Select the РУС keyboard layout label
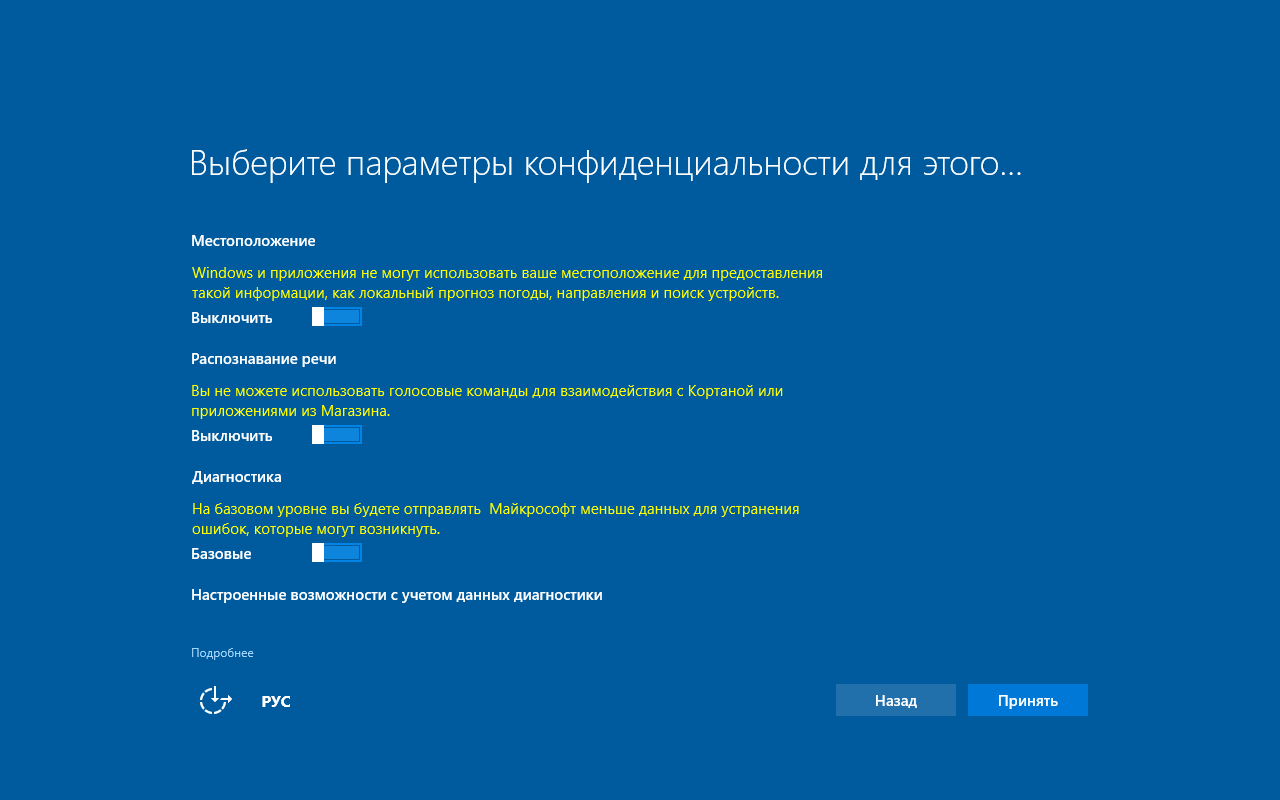Viewport: 1280px width, 800px height. coord(276,701)
